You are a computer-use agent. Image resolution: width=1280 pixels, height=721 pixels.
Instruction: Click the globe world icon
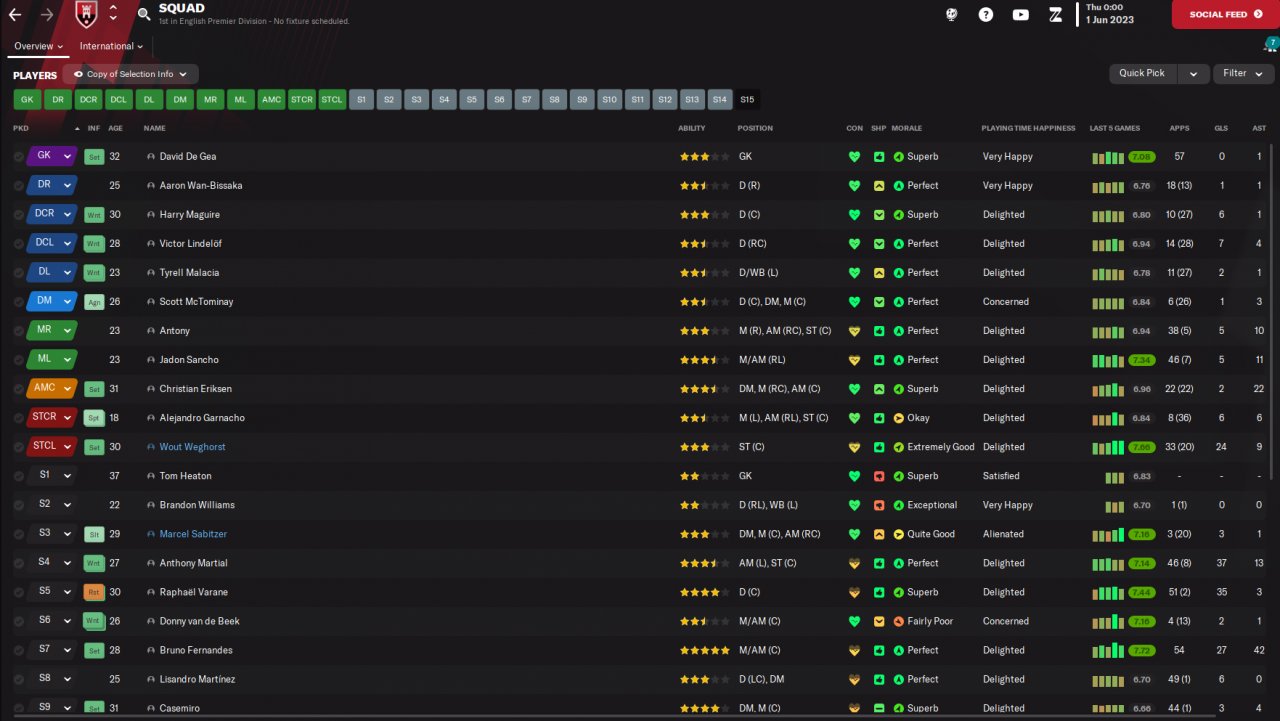click(x=952, y=15)
